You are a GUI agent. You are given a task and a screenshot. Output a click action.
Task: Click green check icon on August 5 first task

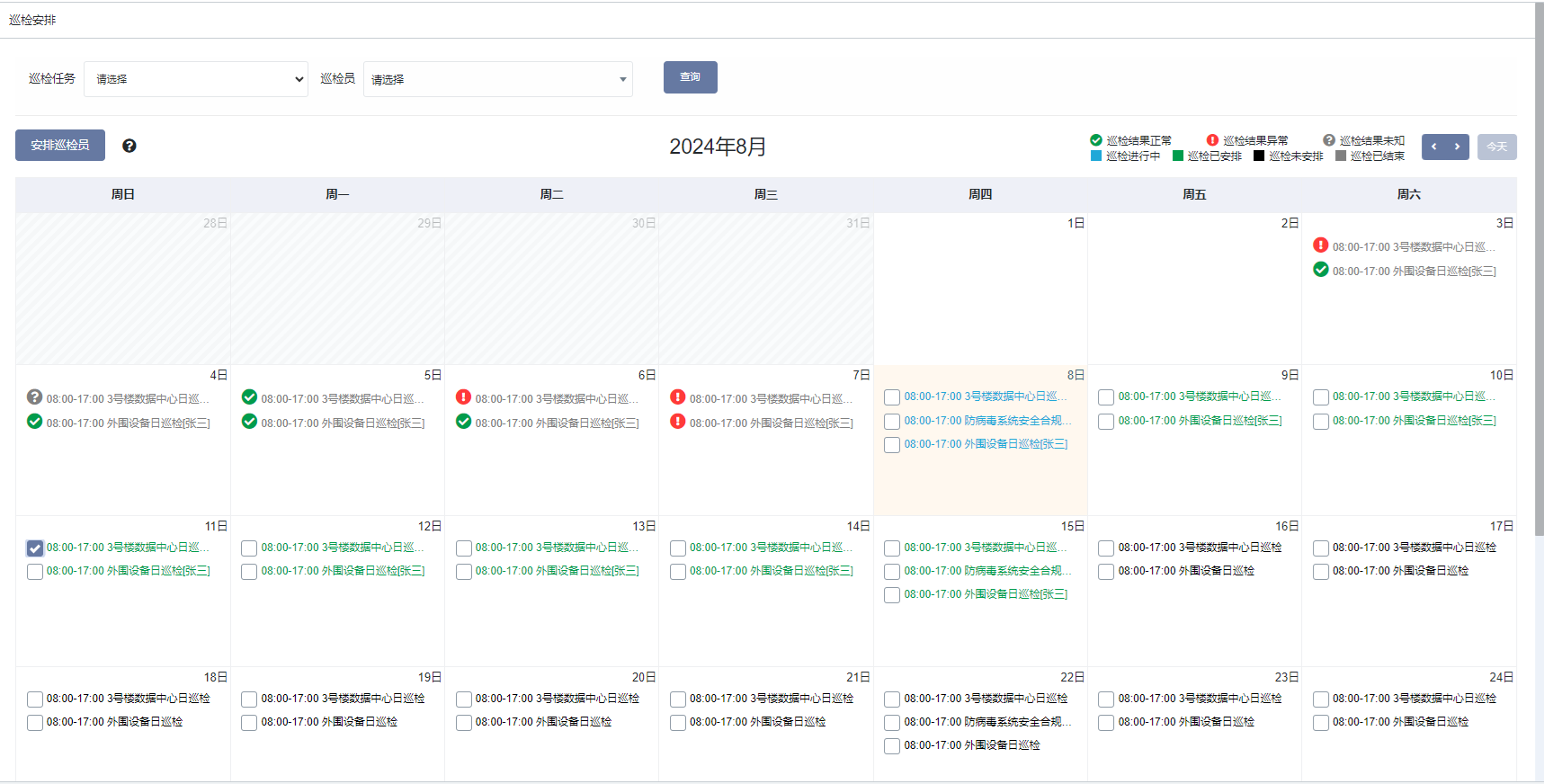click(x=249, y=397)
